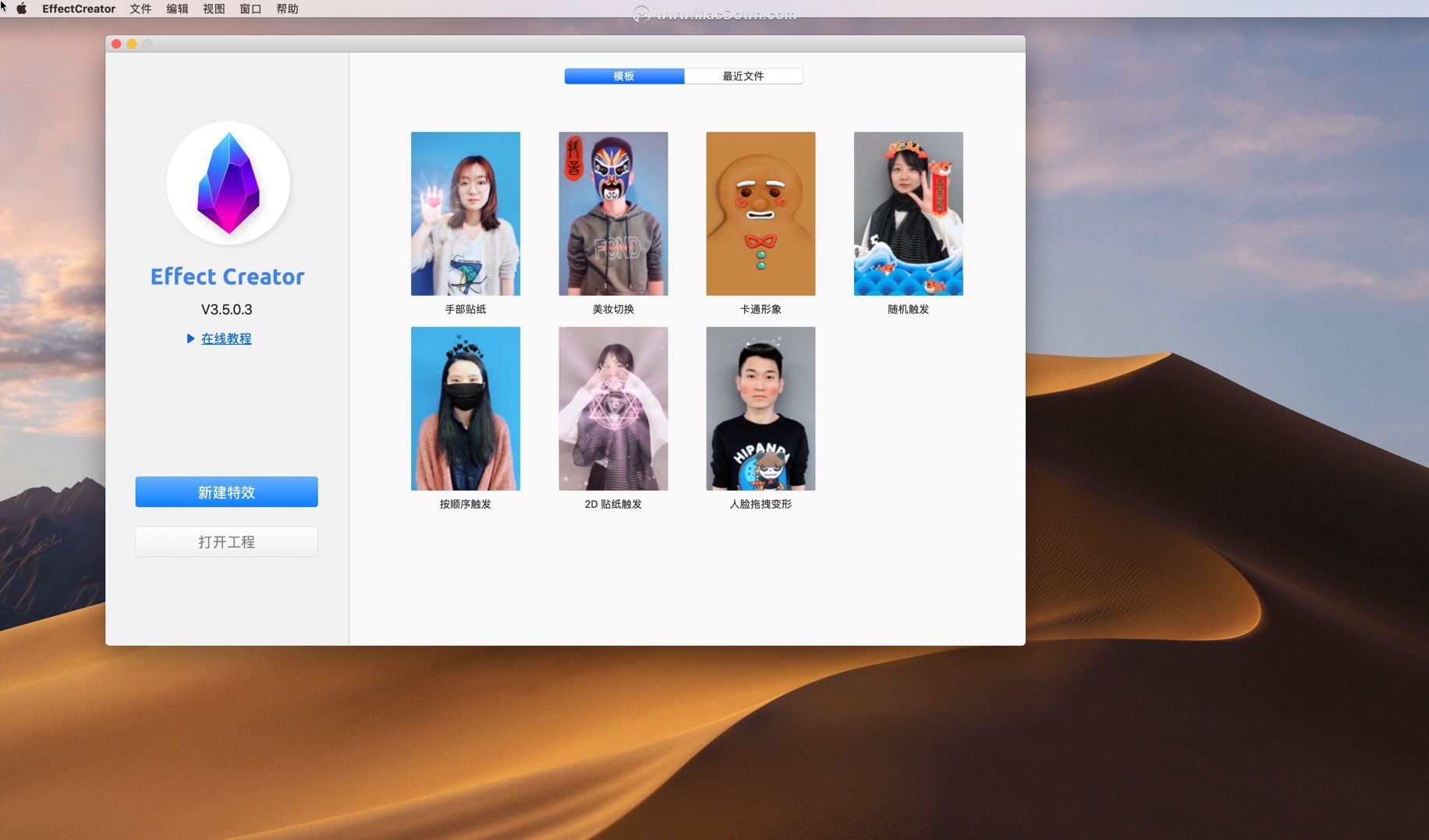Close the Effect Creator window
Screen dimensions: 1429x840
pyautogui.click(x=116, y=44)
